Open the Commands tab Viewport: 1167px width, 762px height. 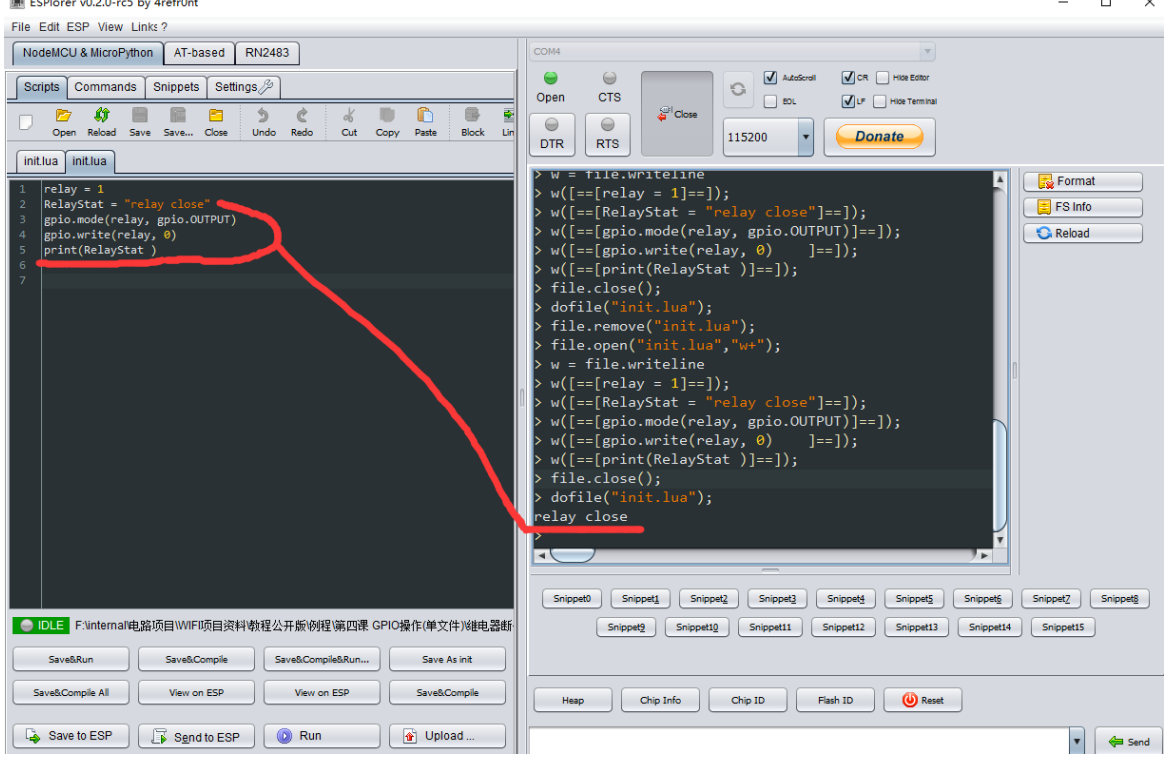click(105, 87)
